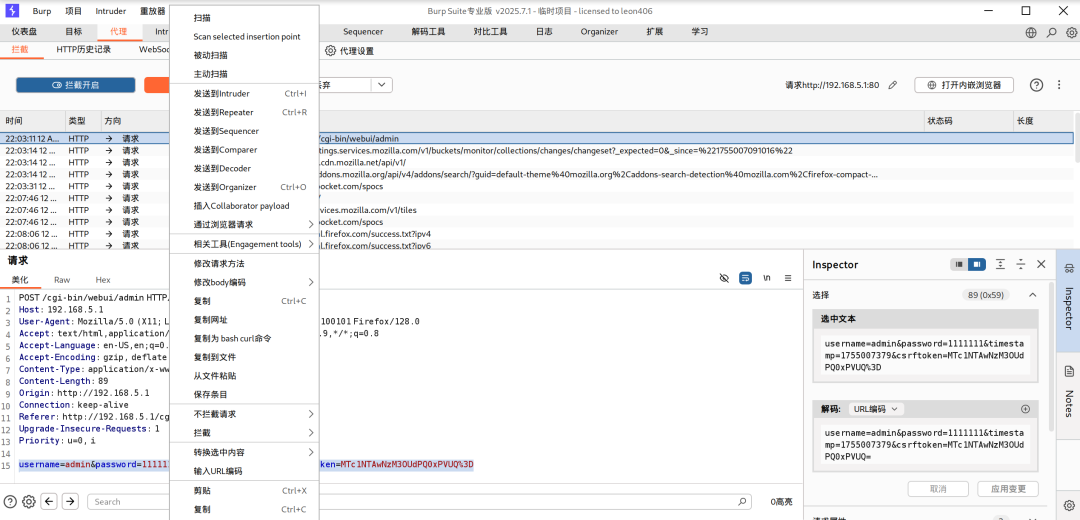Expand 拦截 submenu in context menu
1080x520 pixels.
245,433
